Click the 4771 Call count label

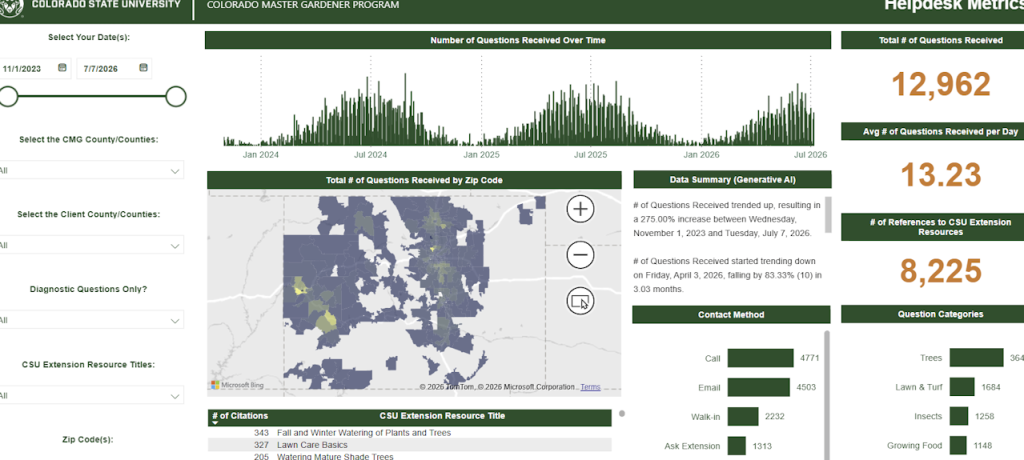coord(809,358)
